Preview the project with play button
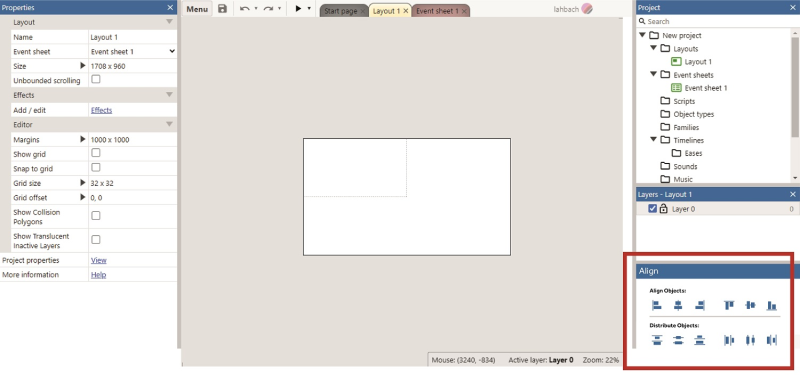800x376 pixels. pyautogui.click(x=298, y=9)
